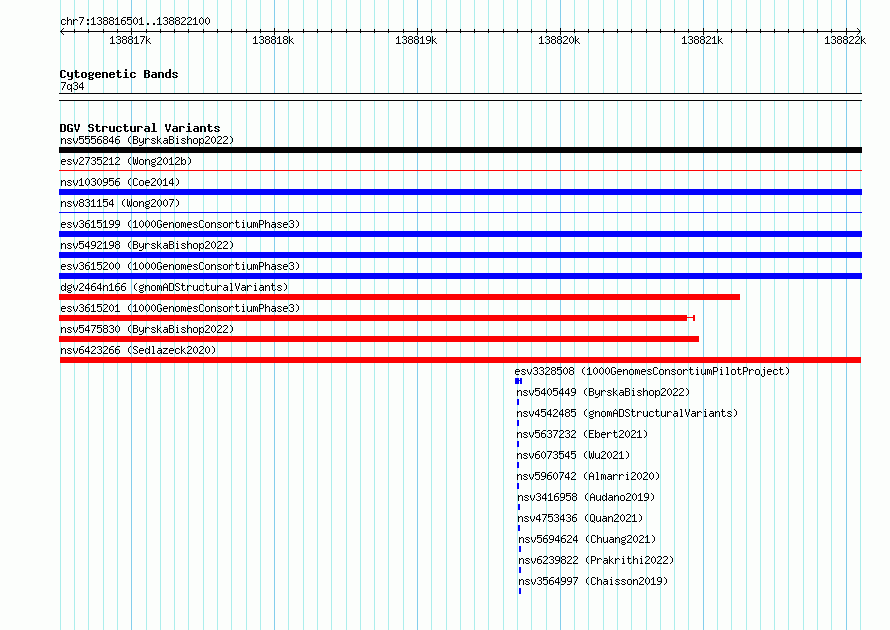Screen dimensions: 890x630
Task: Click nsv3564997 (Chaisson2019) label
Action: click(593, 581)
